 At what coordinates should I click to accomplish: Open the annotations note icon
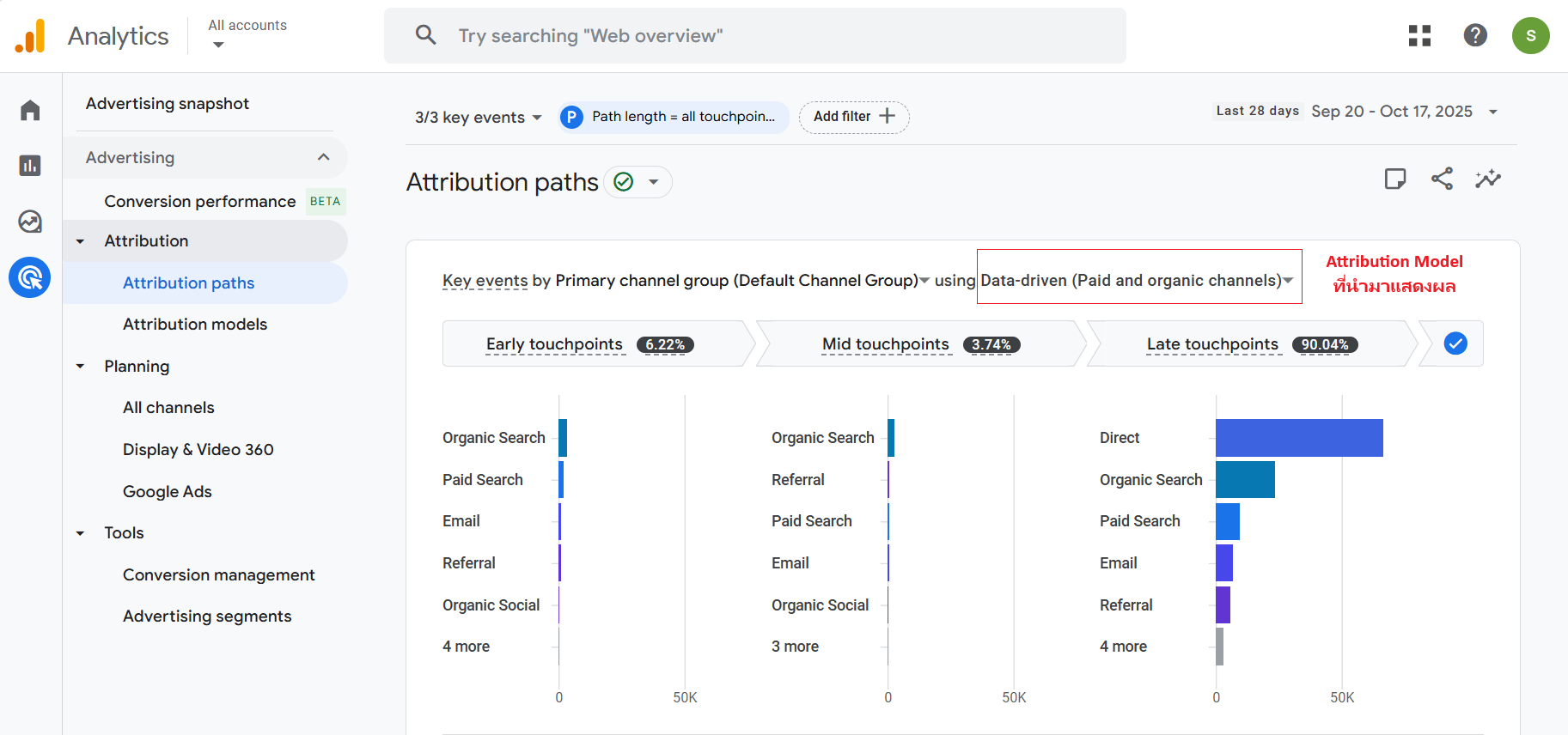pos(1395,179)
